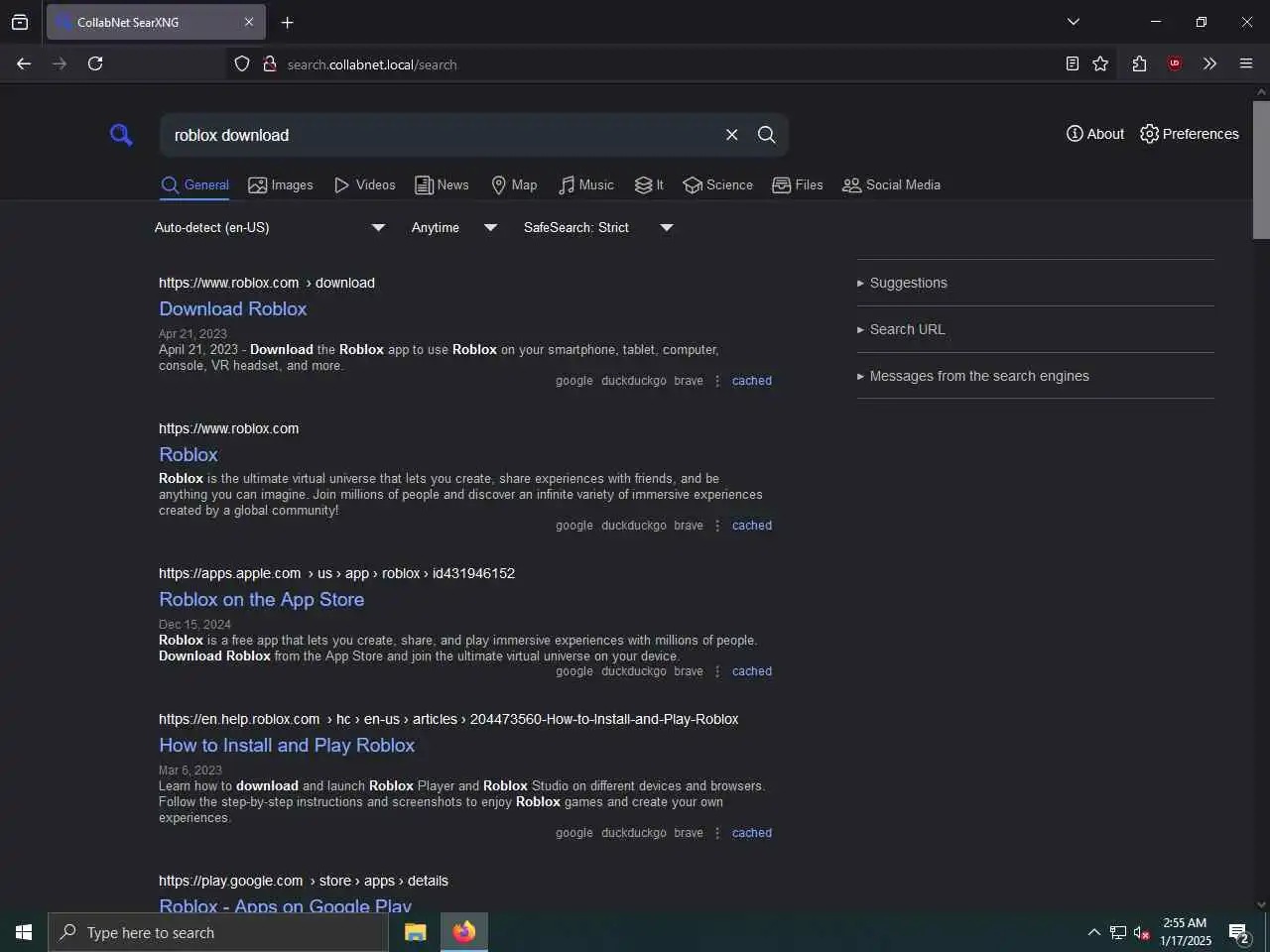This screenshot has width=1270, height=952.
Task: Open the uBlock Origin extension icon
Action: click(x=1175, y=63)
